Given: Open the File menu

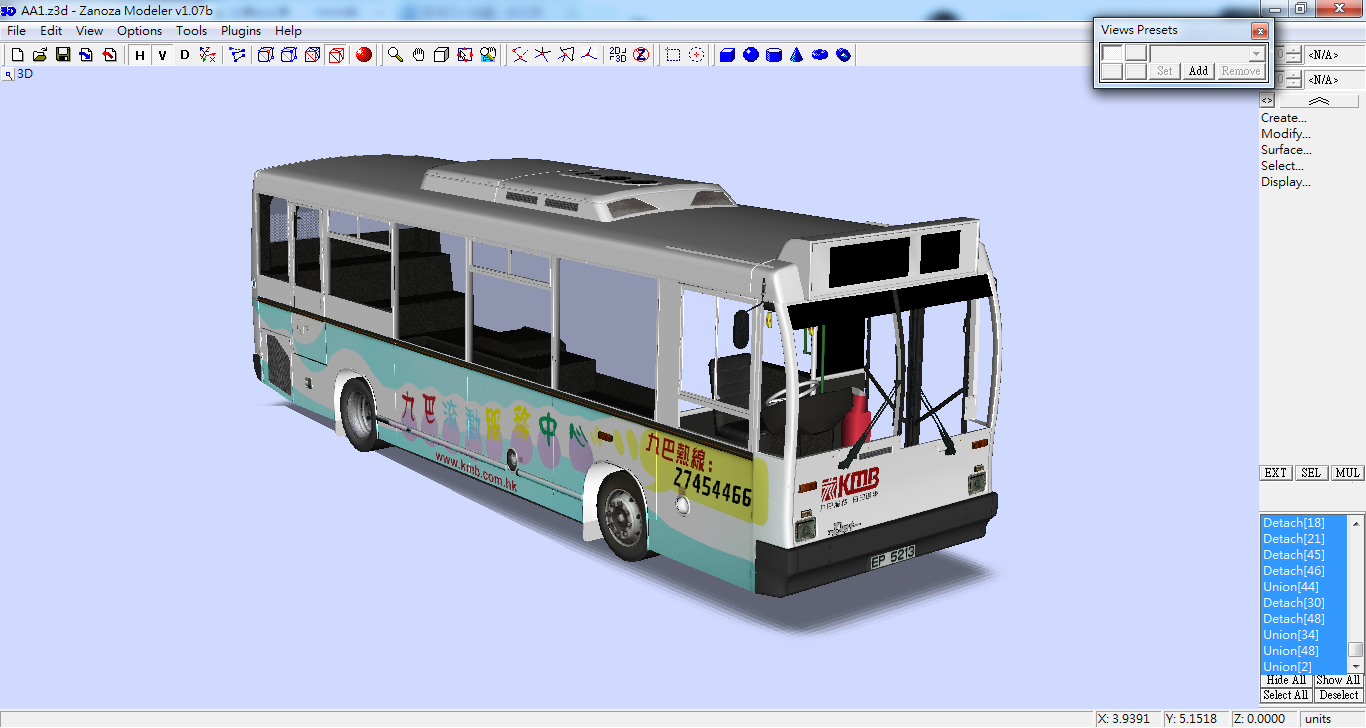Looking at the screenshot, I should click(16, 31).
